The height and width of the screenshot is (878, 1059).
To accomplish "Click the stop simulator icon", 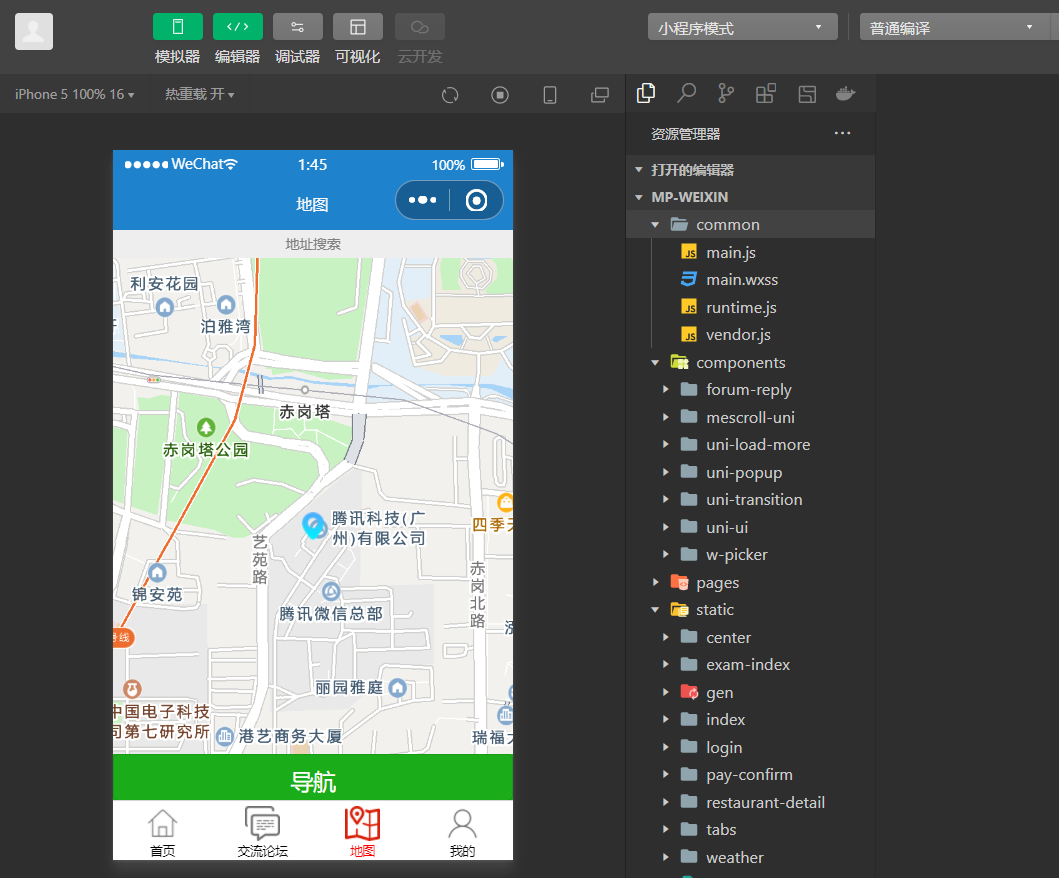I will tap(500, 95).
